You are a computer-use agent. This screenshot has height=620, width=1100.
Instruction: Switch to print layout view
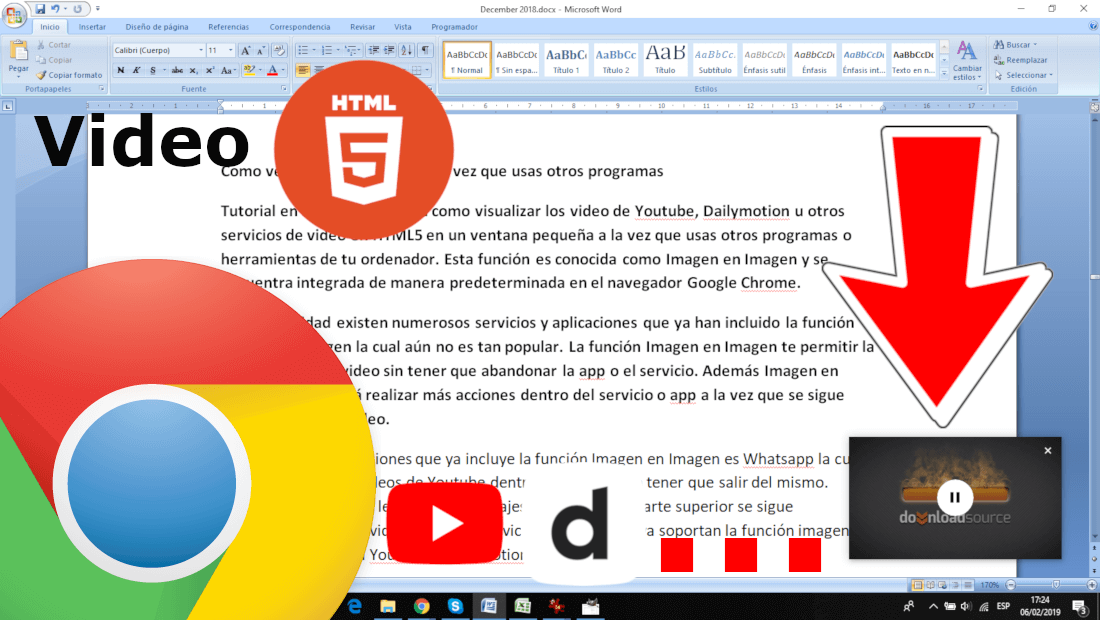pos(918,584)
